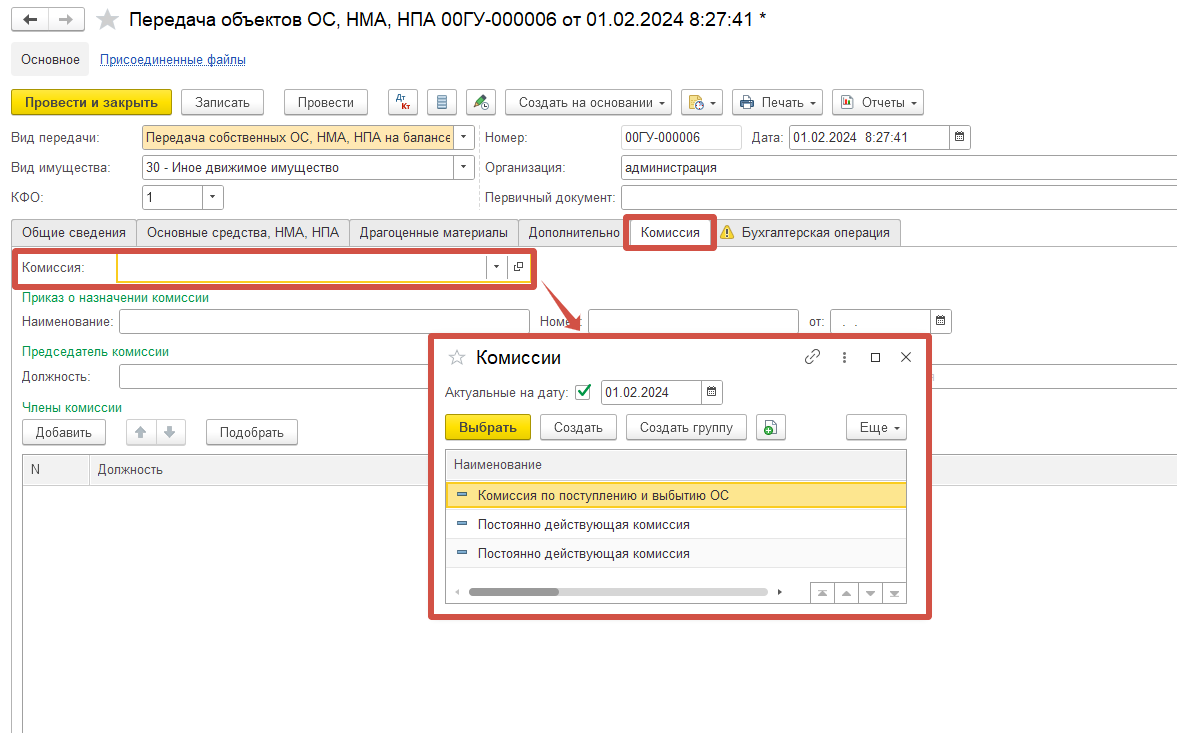Click the Наименование field of the order

pos(324,321)
